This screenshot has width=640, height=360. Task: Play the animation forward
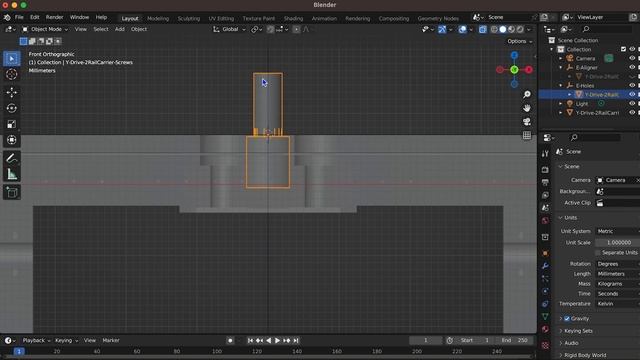point(277,340)
